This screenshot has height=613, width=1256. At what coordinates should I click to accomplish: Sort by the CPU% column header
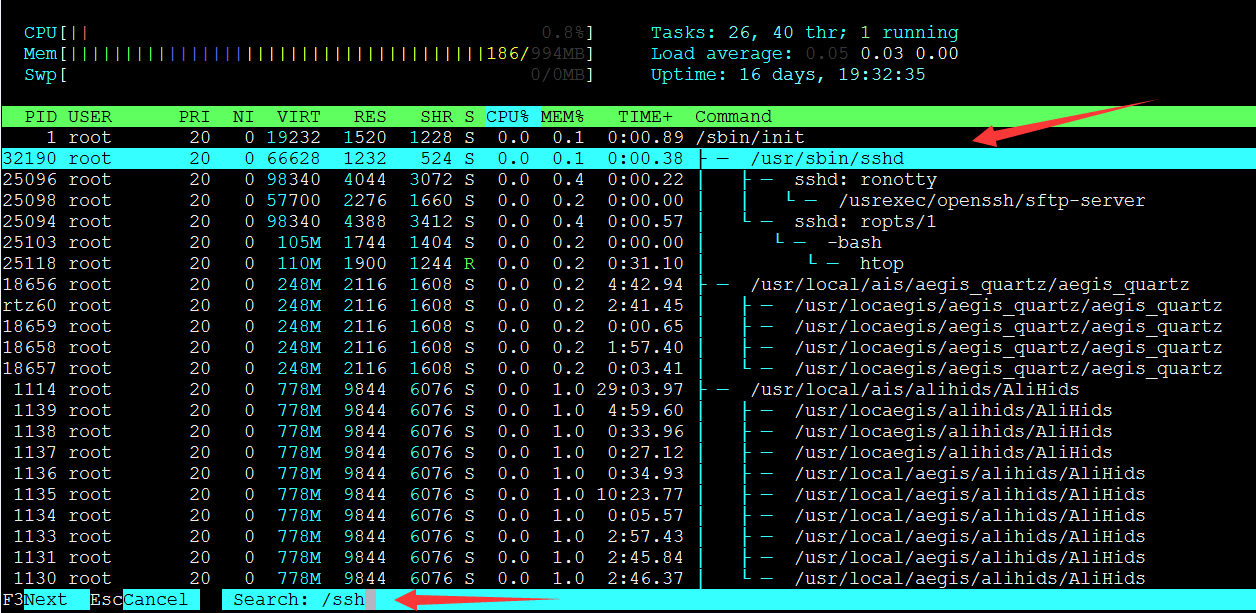pyautogui.click(x=508, y=117)
